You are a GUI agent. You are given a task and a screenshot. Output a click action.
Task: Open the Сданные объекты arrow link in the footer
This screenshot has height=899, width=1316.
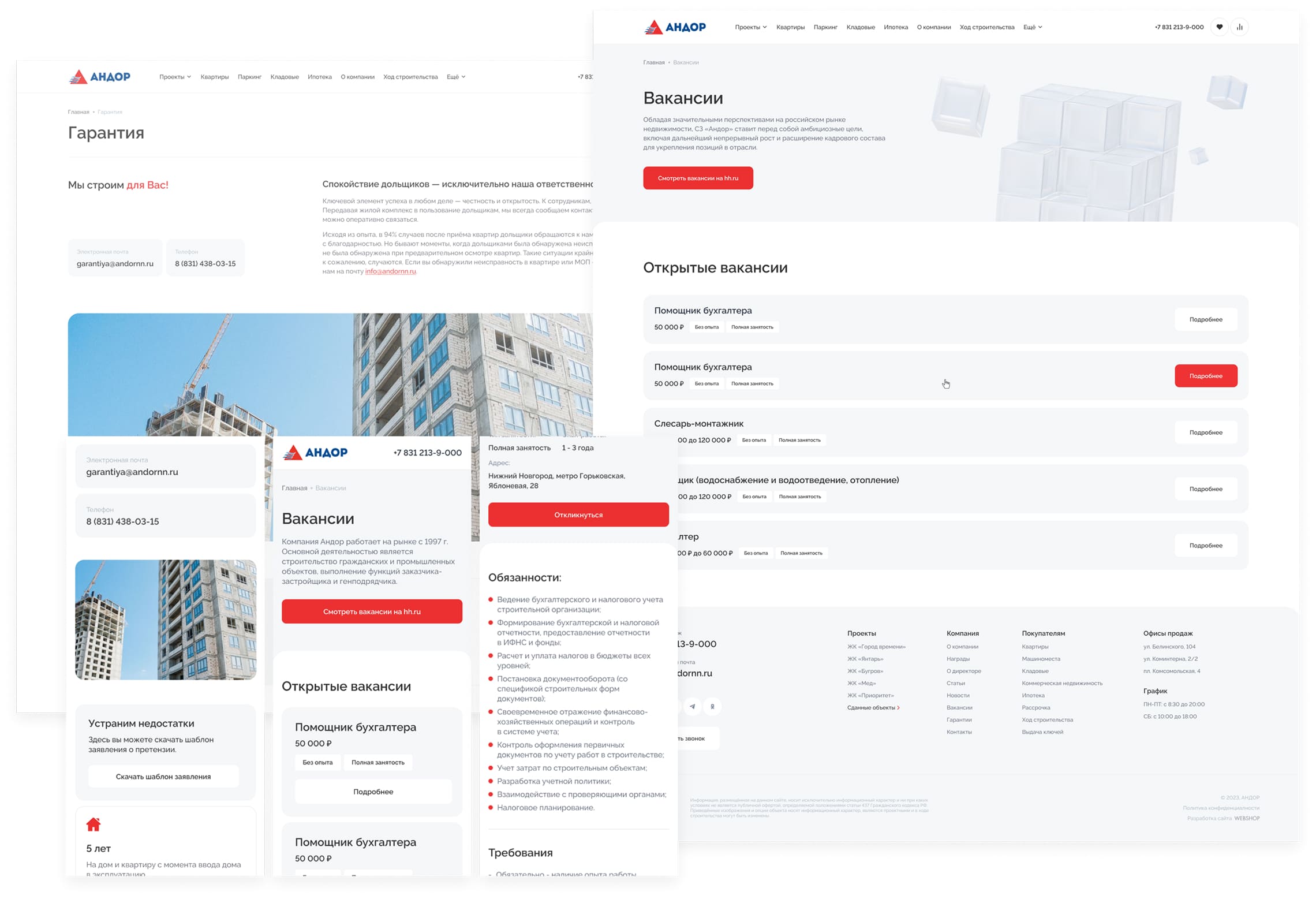click(873, 708)
